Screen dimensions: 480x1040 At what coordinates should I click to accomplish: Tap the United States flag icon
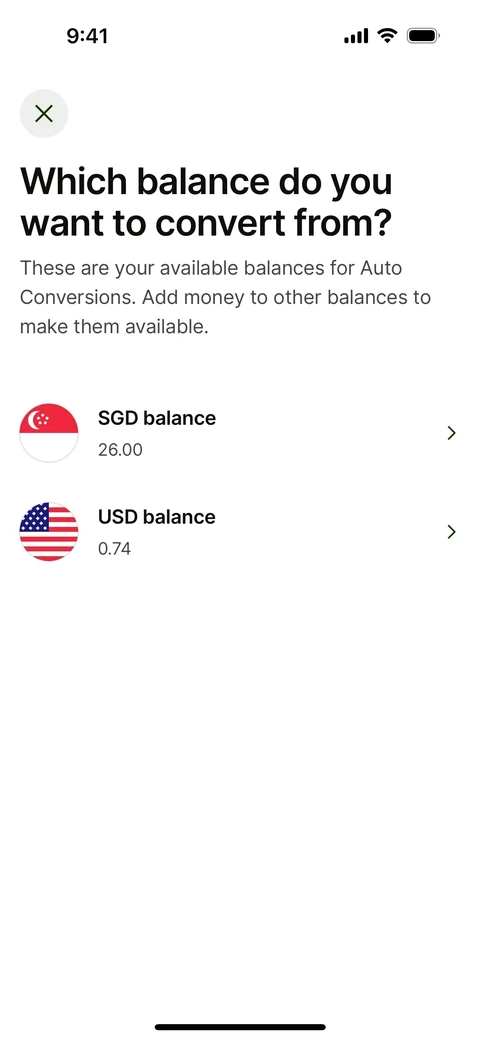49,532
